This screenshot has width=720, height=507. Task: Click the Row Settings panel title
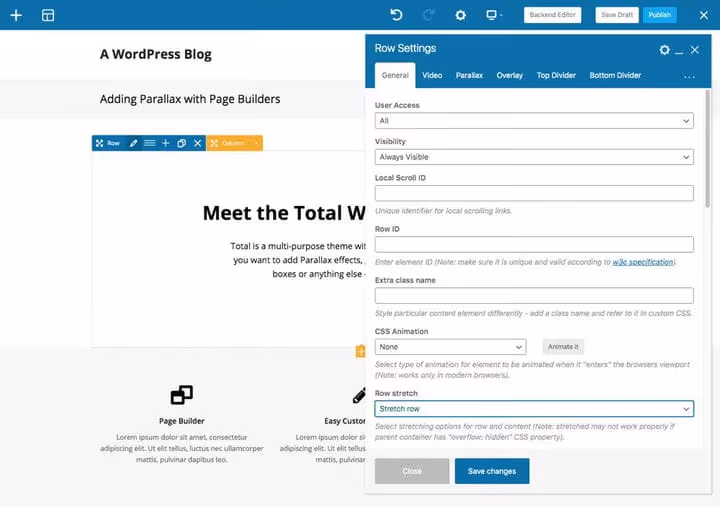405,48
